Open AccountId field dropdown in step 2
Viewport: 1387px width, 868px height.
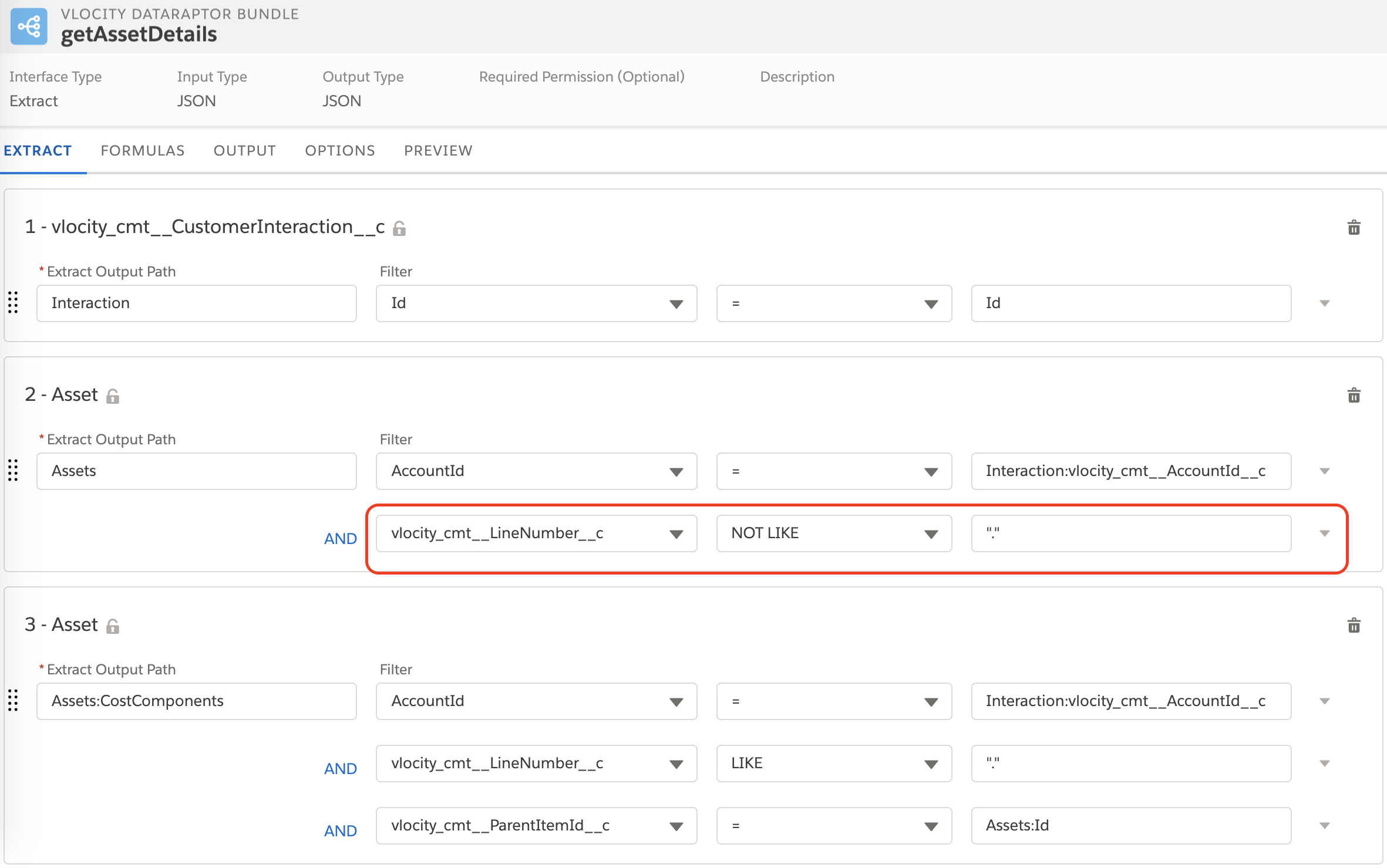click(x=536, y=471)
